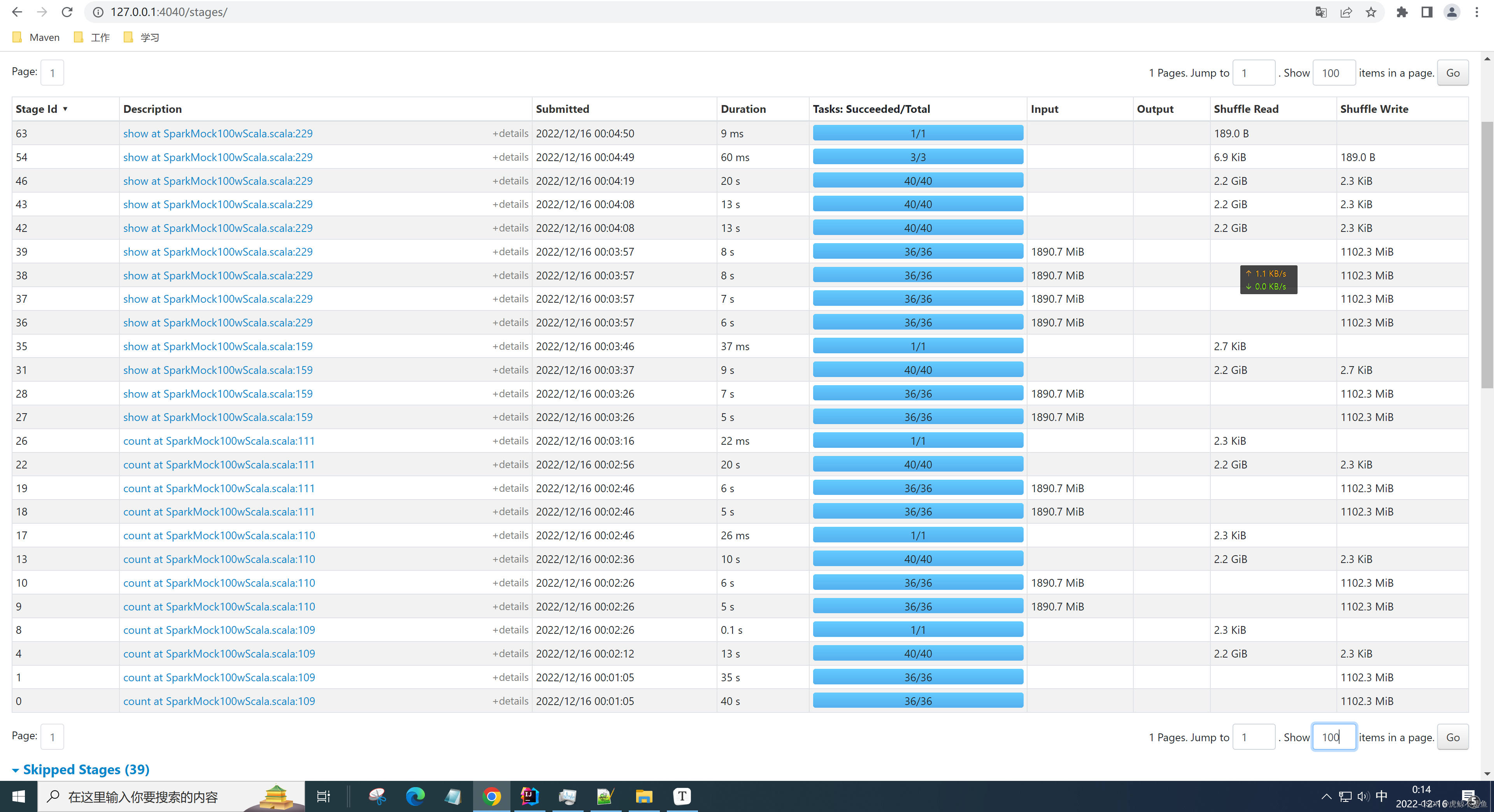
Task: Reload the Spark stages page
Action: pos(67,12)
